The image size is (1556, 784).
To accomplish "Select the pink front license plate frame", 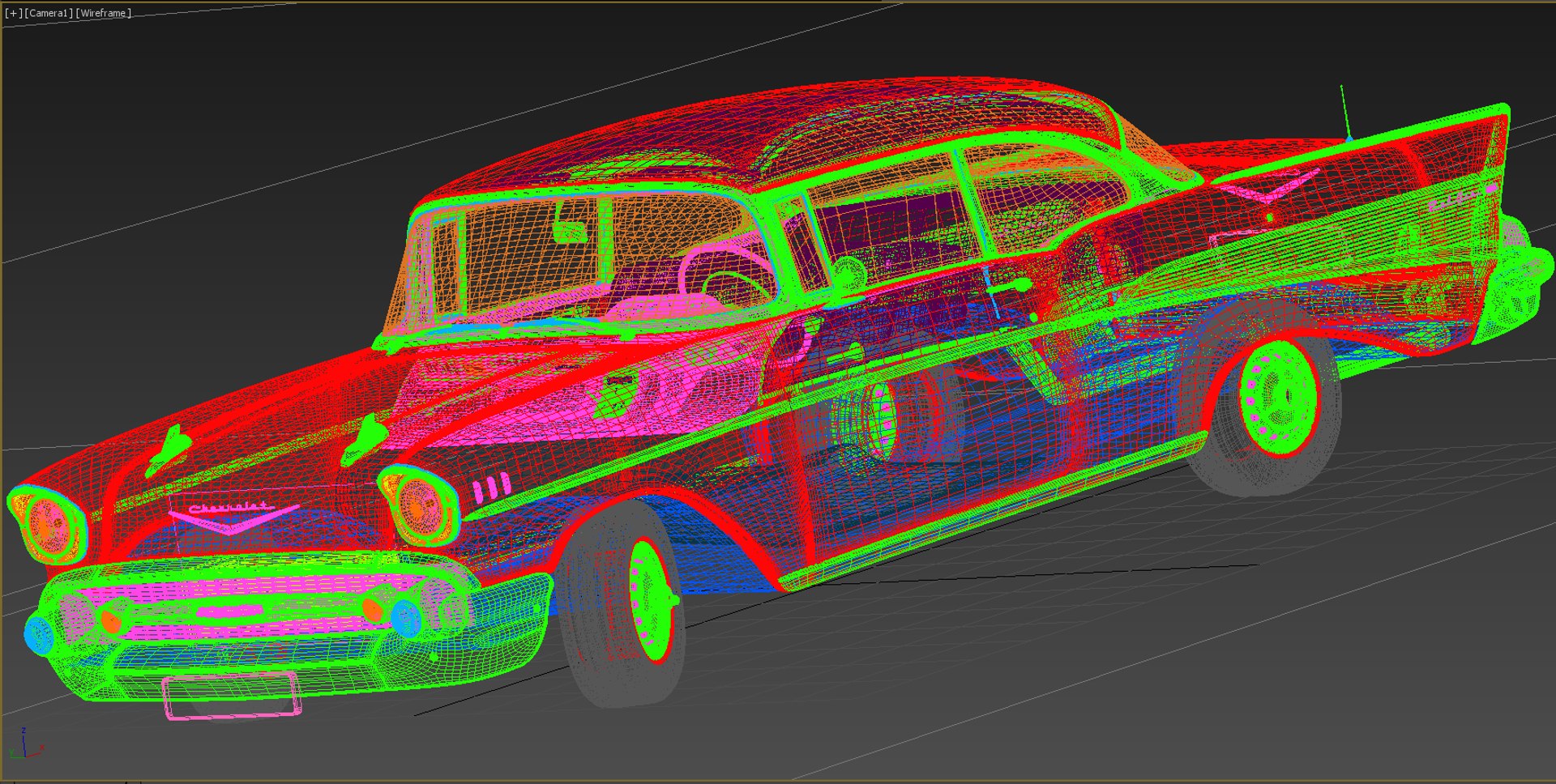I will tap(232, 694).
